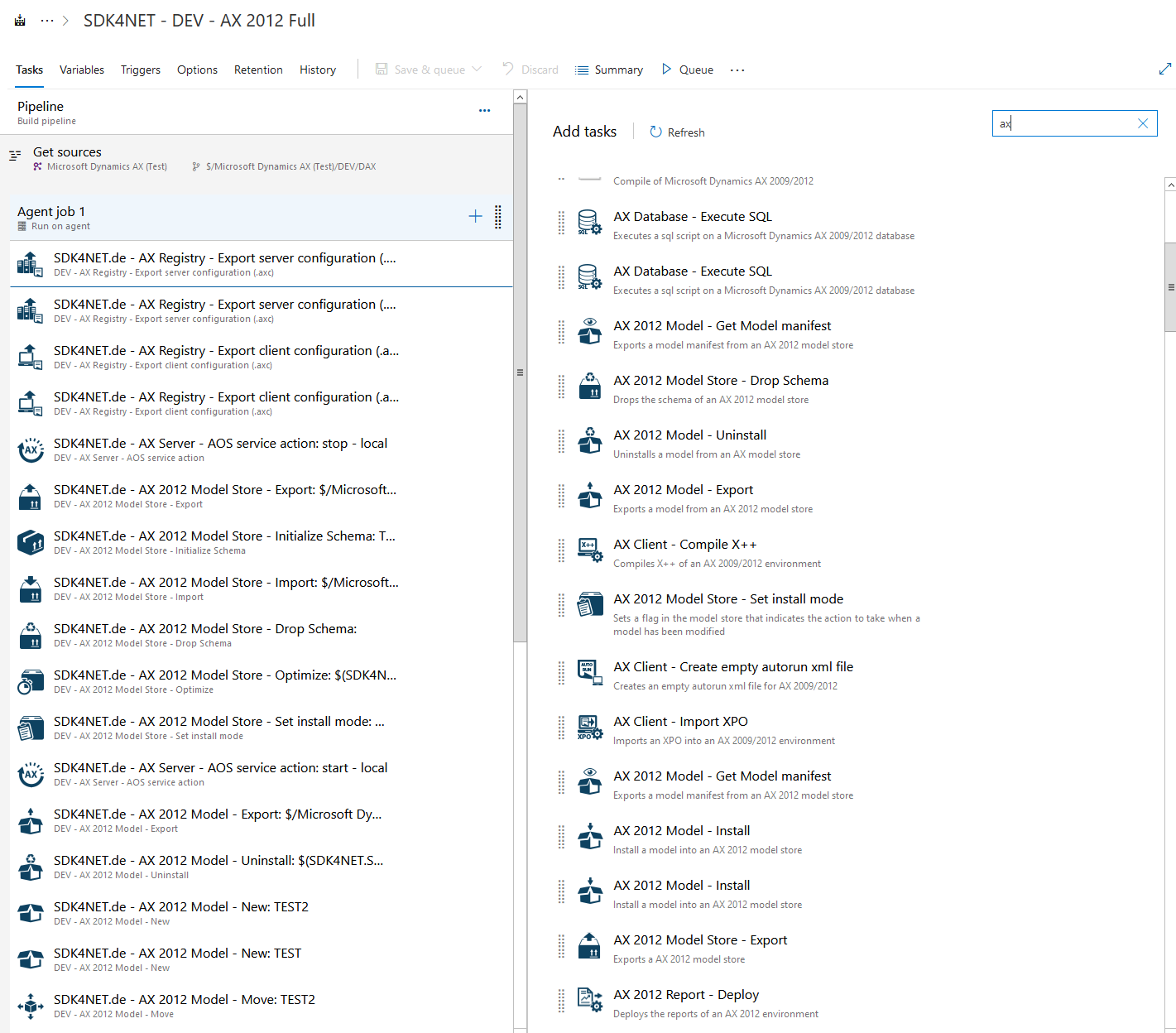The width and height of the screenshot is (1176, 1033).
Task: Go to the Retention tab
Action: [258, 70]
